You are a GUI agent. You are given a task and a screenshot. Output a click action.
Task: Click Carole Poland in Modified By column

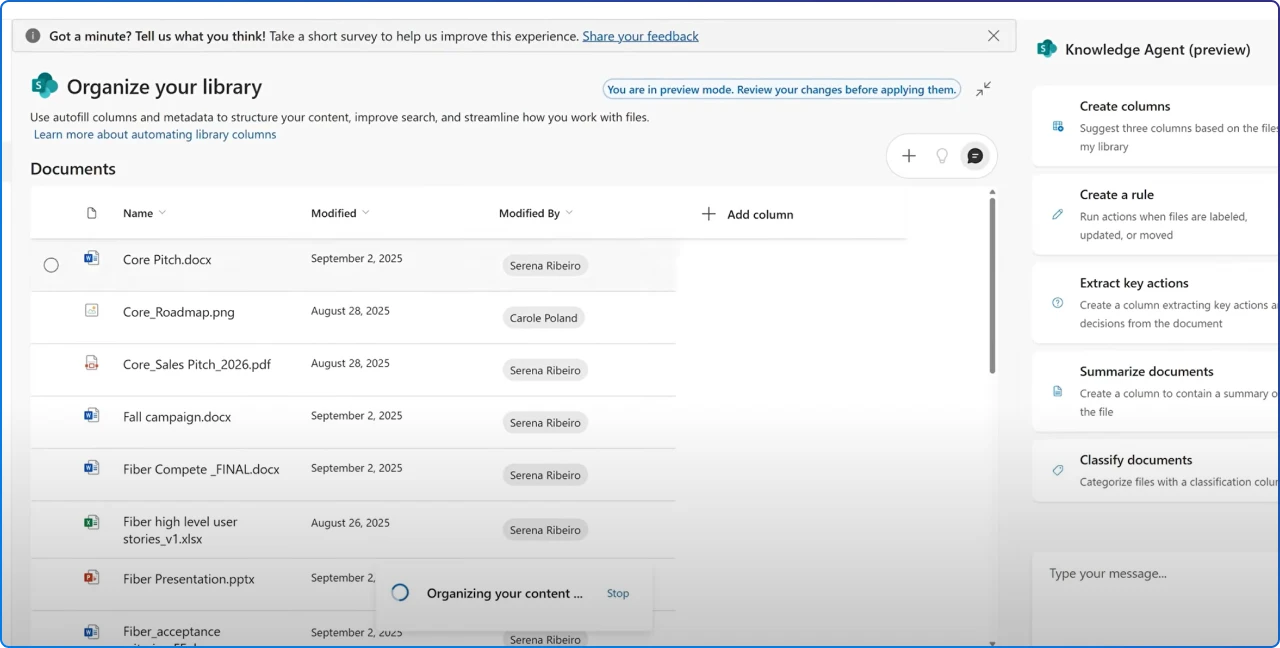[x=544, y=318]
